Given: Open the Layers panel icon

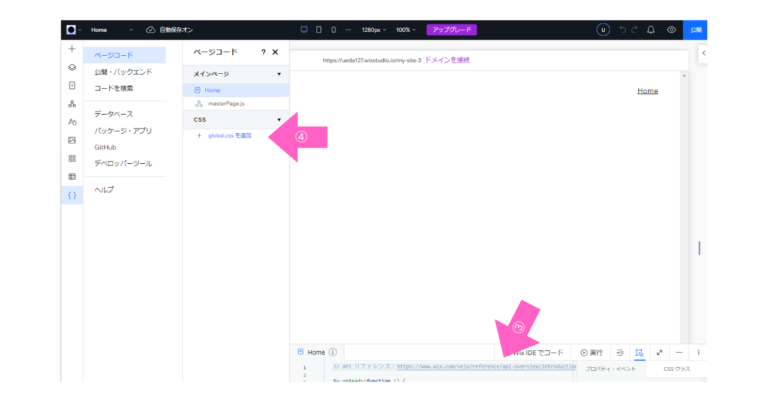Looking at the screenshot, I should 71,67.
